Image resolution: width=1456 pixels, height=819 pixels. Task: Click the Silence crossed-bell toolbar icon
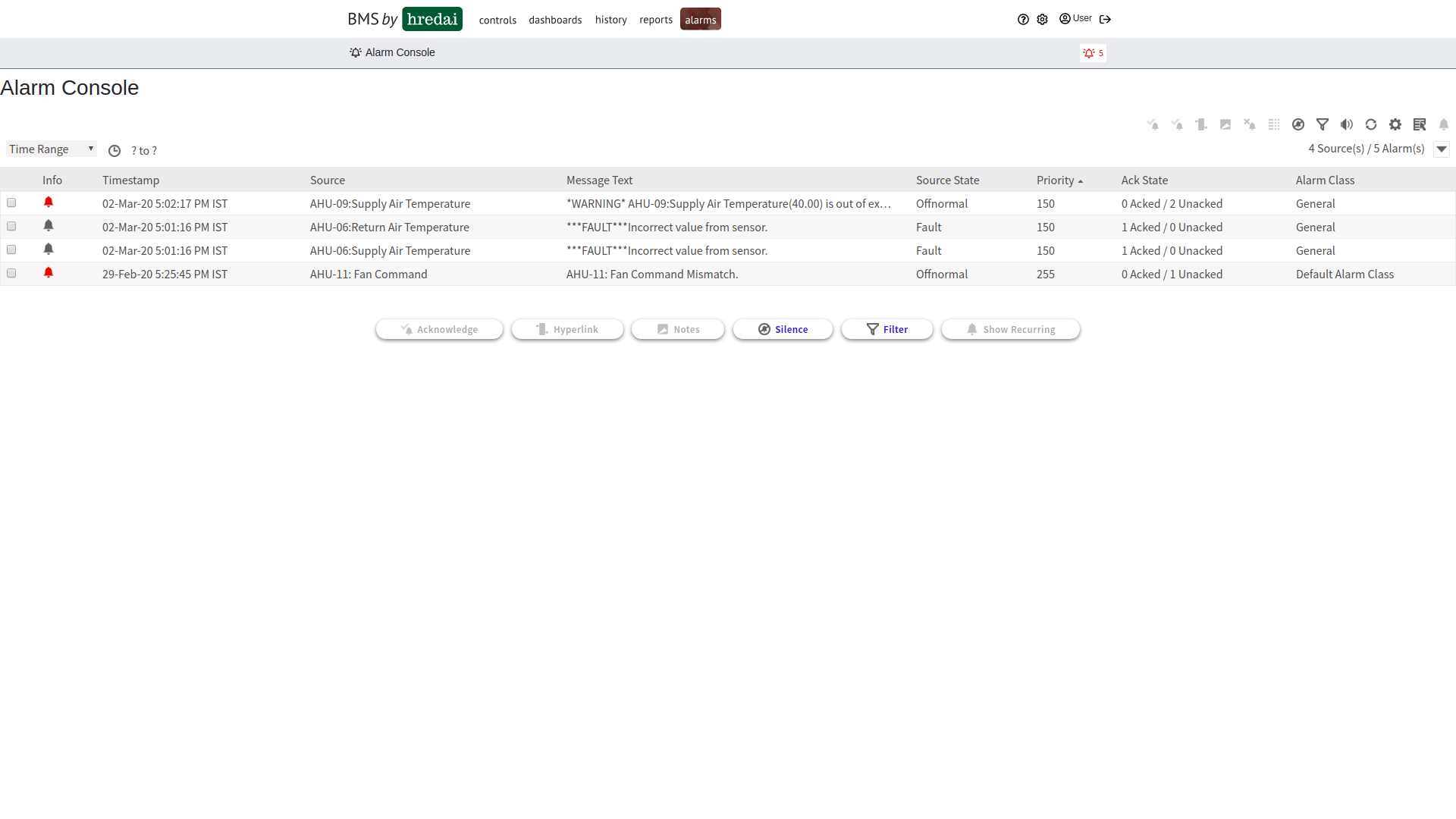click(x=1298, y=124)
